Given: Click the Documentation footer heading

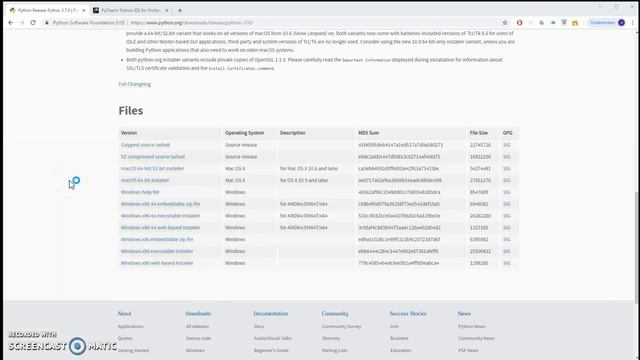Looking at the screenshot, I should 271,313.
